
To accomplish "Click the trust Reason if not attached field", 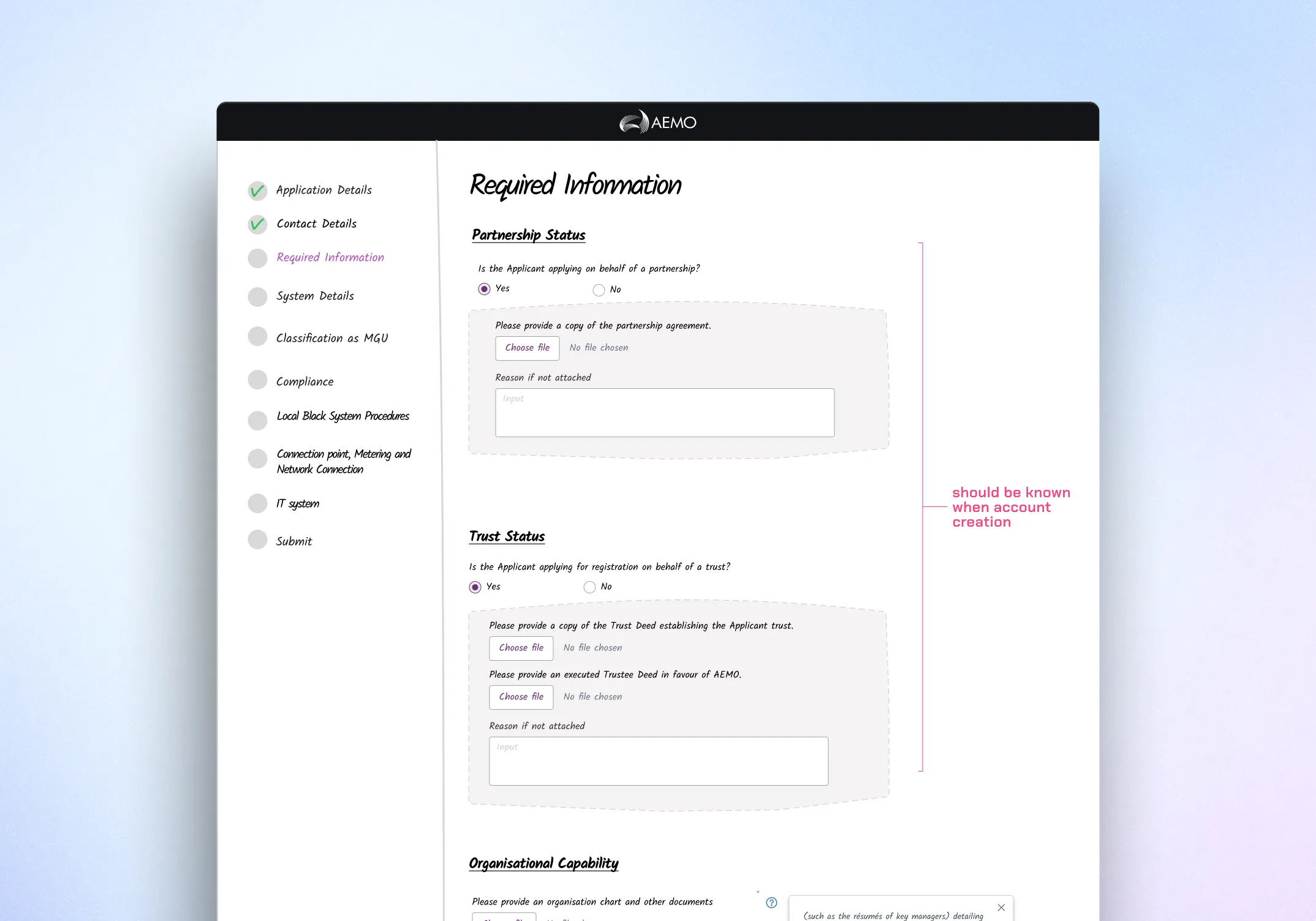I will pyautogui.click(x=658, y=761).
